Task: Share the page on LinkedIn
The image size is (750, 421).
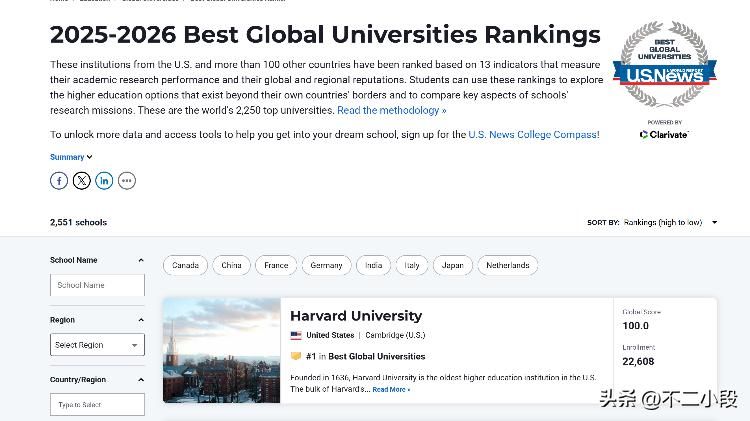Action: [x=104, y=181]
